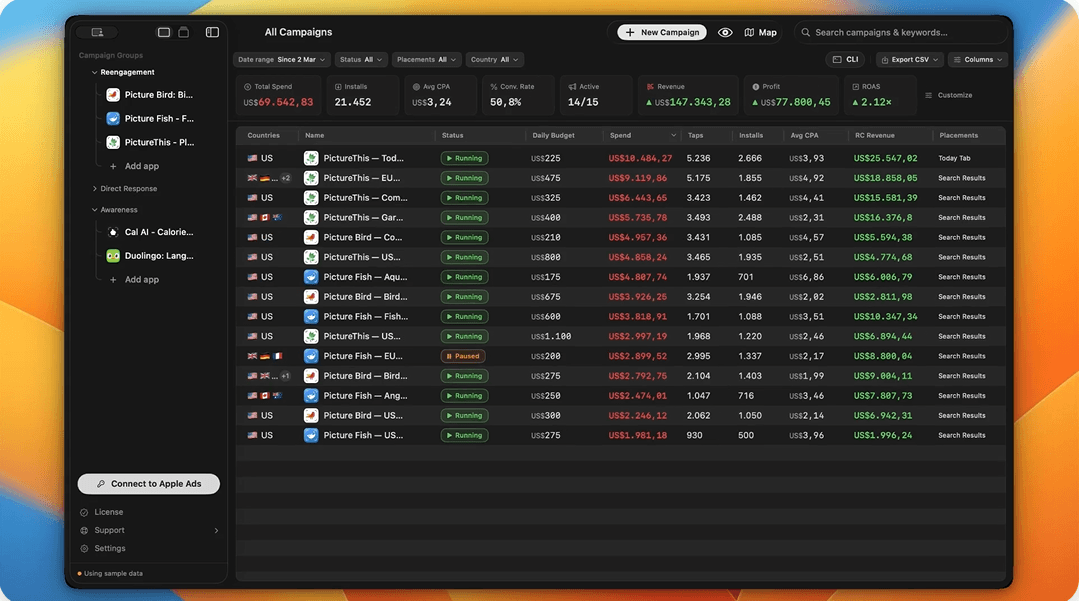Viewport: 1079px width, 601px height.
Task: Click Paused status of Picture Fish — EU...
Action: (x=462, y=357)
